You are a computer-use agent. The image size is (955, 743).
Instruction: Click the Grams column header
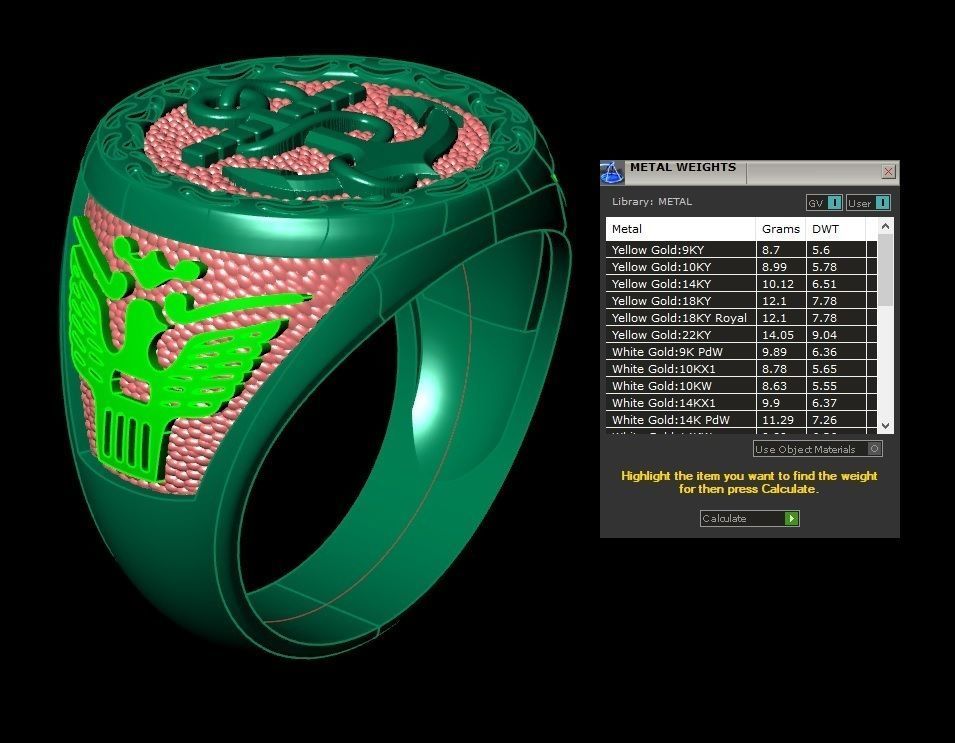[x=780, y=229]
